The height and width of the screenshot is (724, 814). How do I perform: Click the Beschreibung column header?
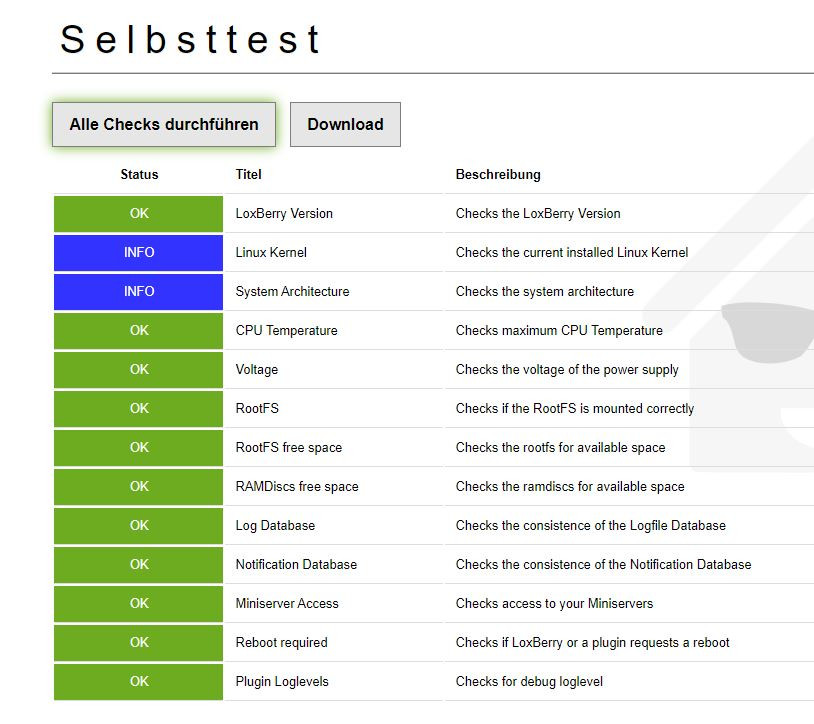(x=498, y=175)
